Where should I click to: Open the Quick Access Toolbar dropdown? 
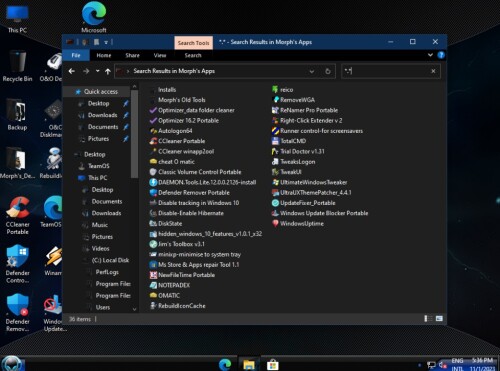(x=106, y=42)
